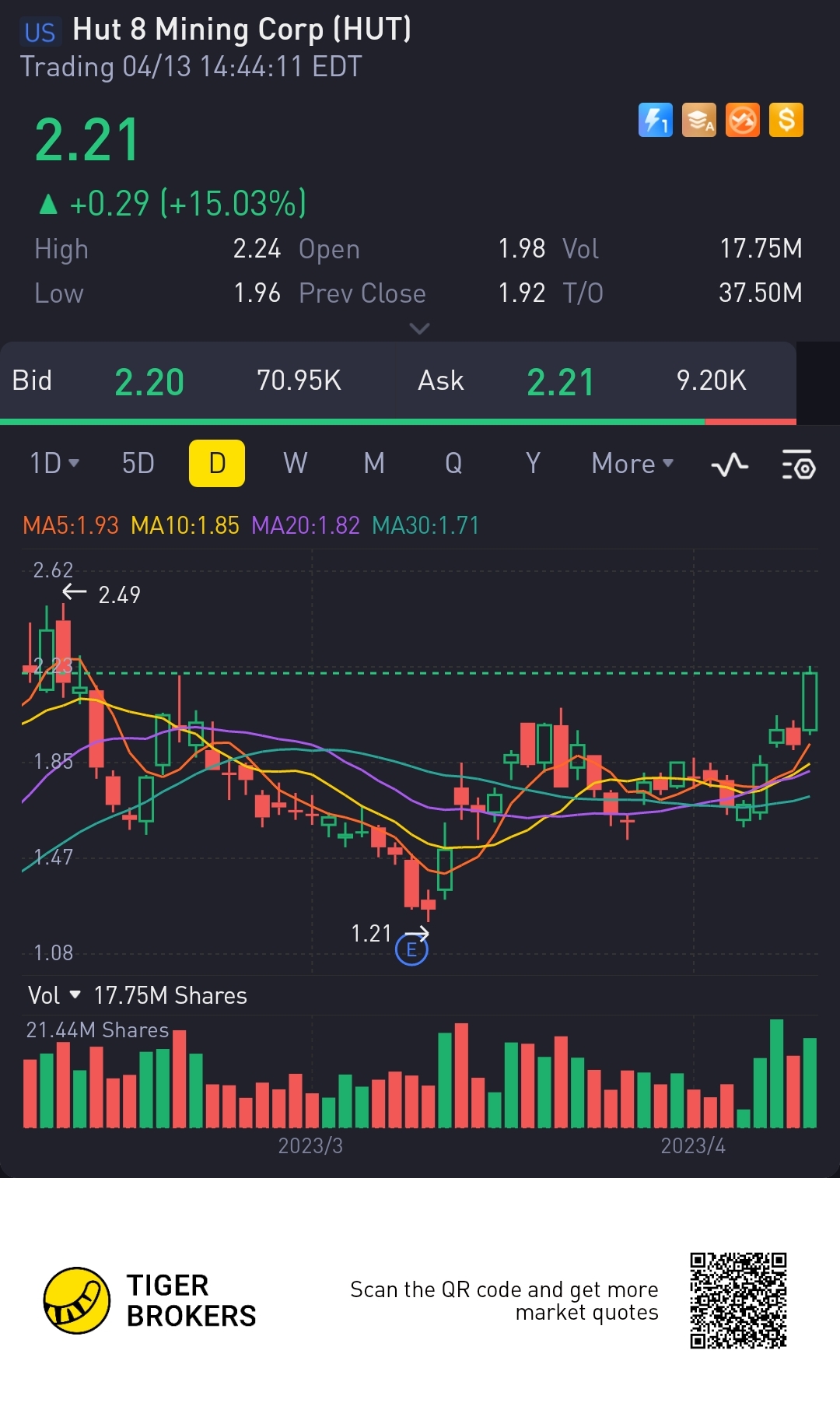This screenshot has height=1424, width=840.
Task: Select the Y yearly chart tab
Action: click(x=533, y=464)
